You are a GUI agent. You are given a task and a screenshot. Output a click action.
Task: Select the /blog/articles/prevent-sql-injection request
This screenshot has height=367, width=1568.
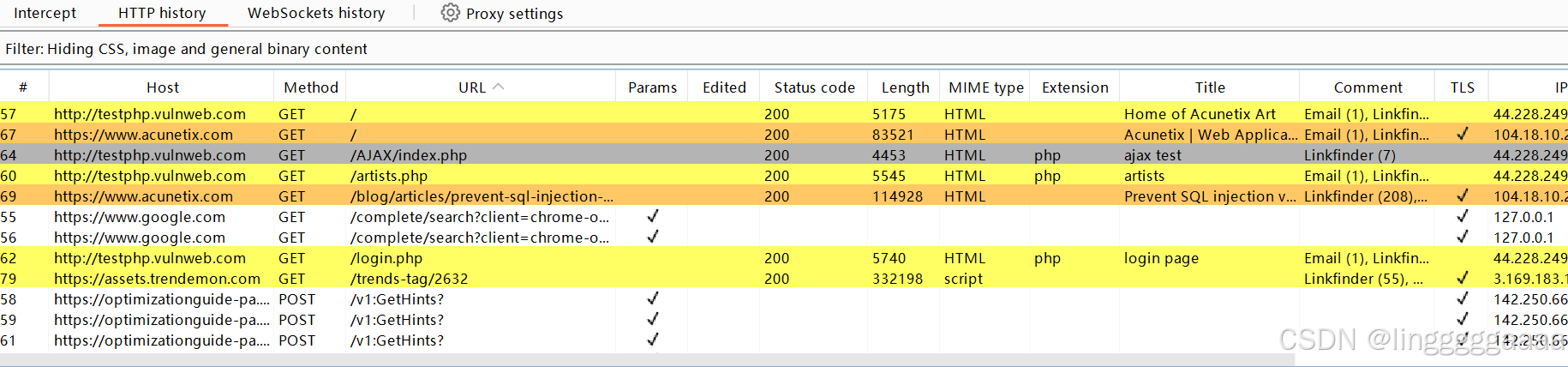[x=784, y=196]
